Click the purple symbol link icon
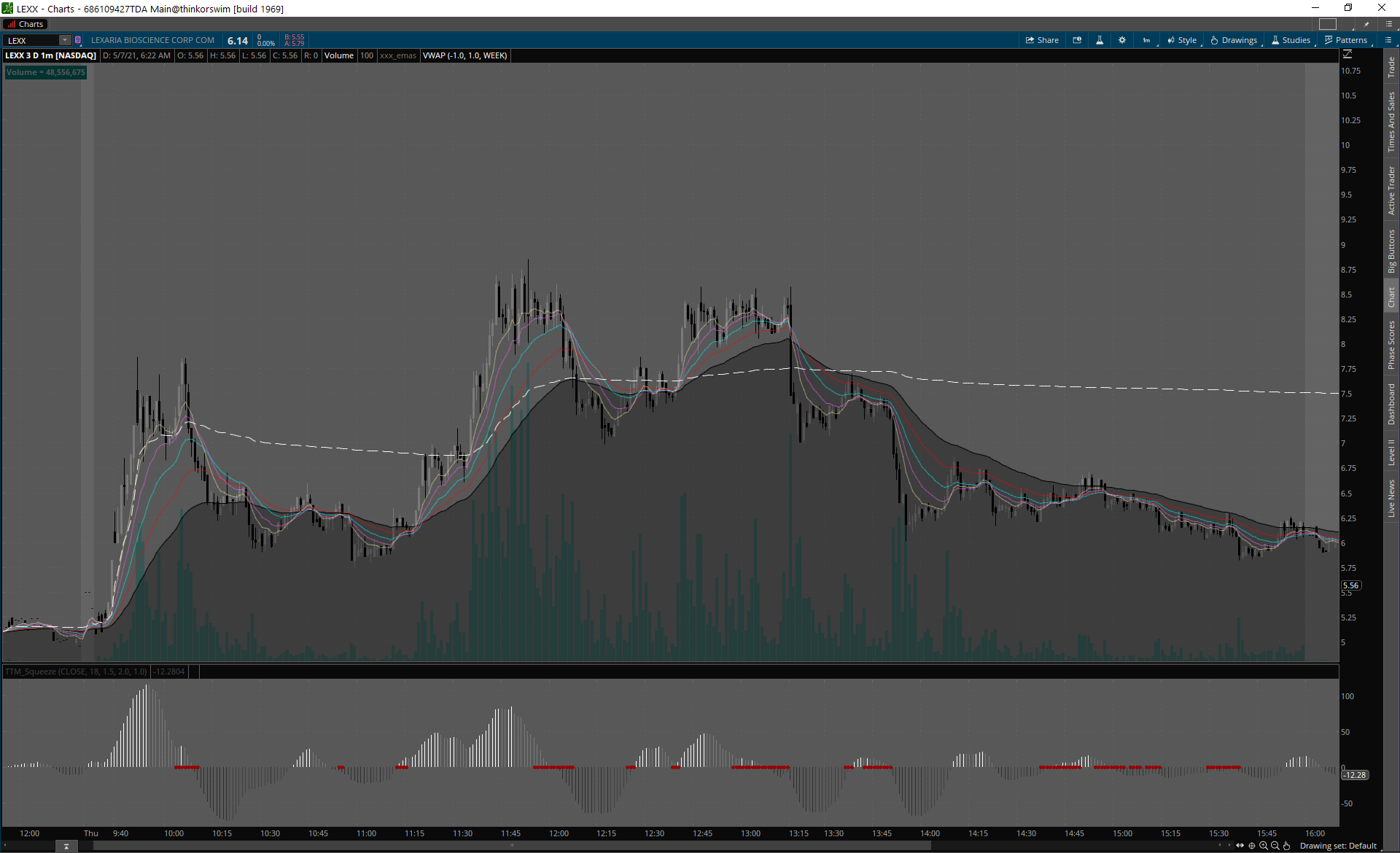 point(78,40)
